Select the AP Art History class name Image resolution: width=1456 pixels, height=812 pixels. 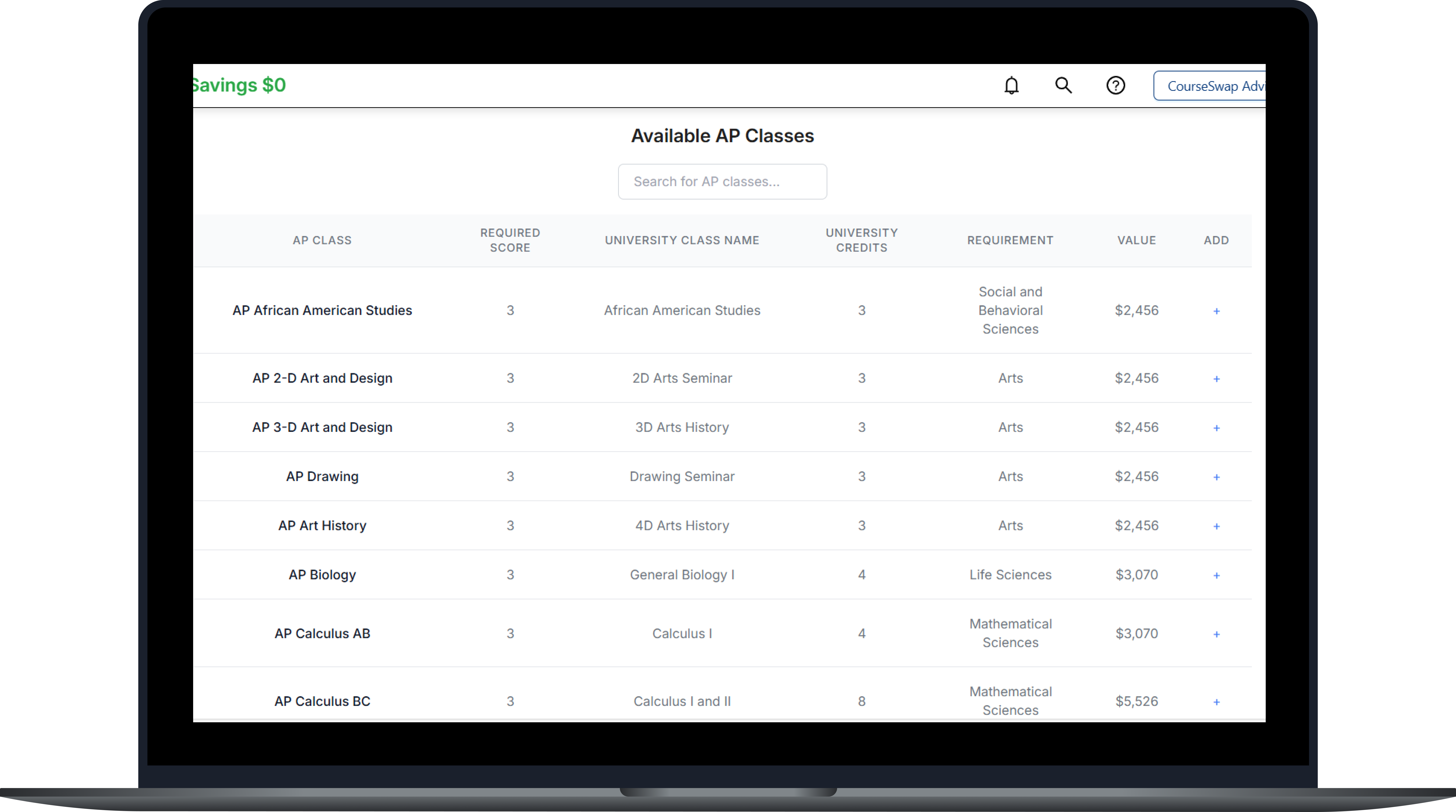point(322,526)
